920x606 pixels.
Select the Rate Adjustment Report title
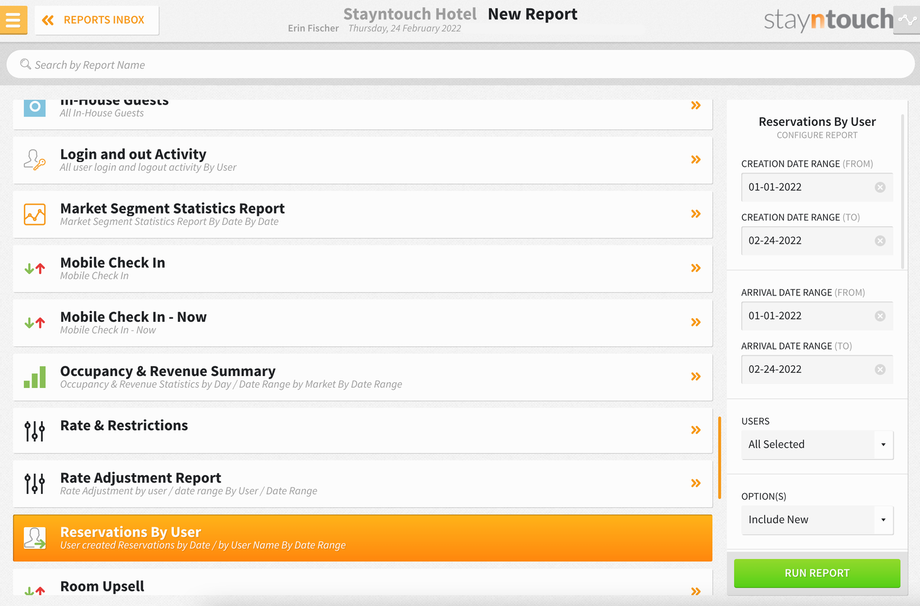coord(140,478)
